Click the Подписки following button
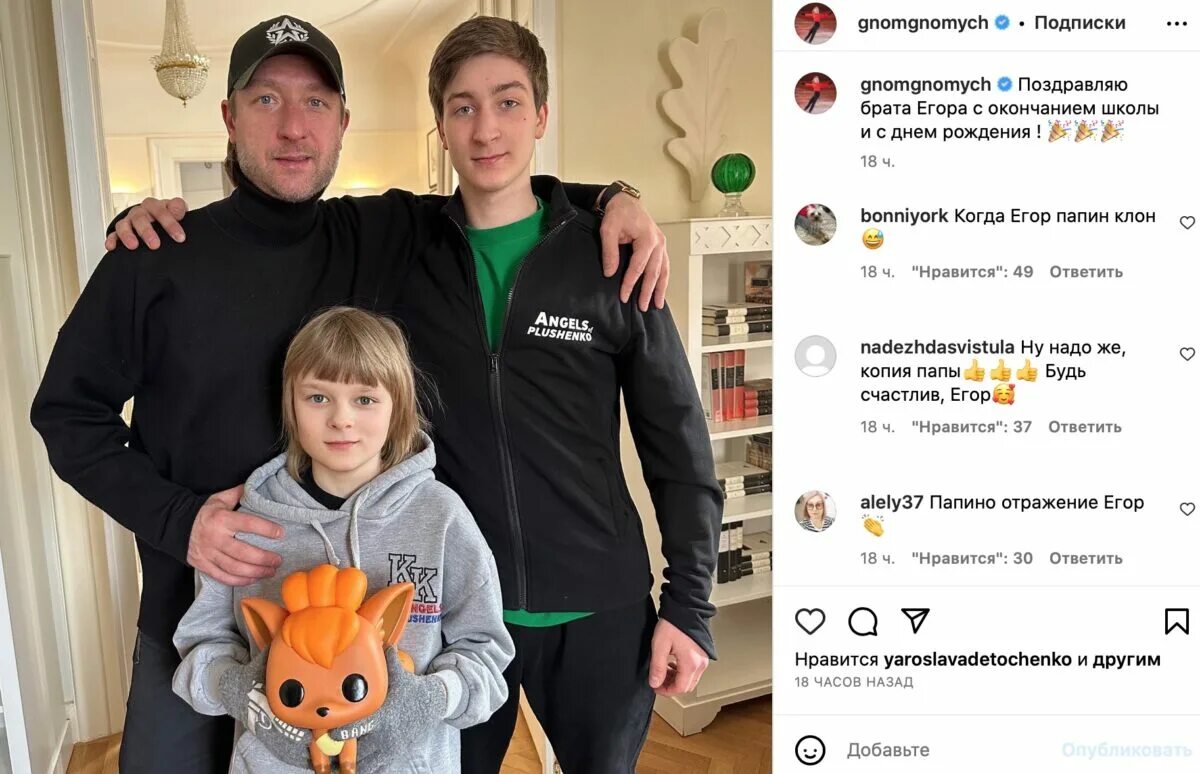Image resolution: width=1200 pixels, height=774 pixels. [1080, 22]
